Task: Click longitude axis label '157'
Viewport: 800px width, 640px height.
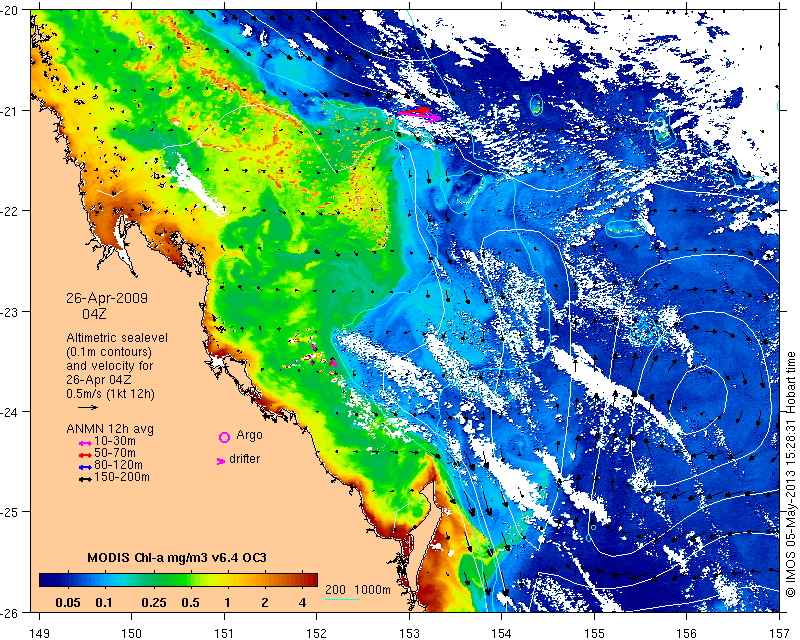Action: pos(780,633)
